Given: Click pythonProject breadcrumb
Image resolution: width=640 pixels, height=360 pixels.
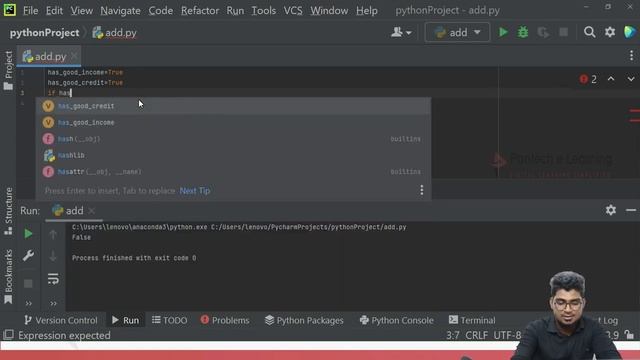Looking at the screenshot, I should click(x=44, y=33).
